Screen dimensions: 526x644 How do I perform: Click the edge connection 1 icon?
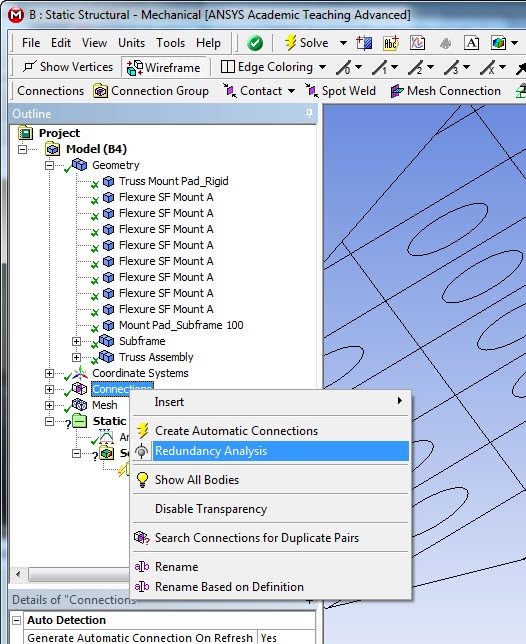(x=380, y=67)
